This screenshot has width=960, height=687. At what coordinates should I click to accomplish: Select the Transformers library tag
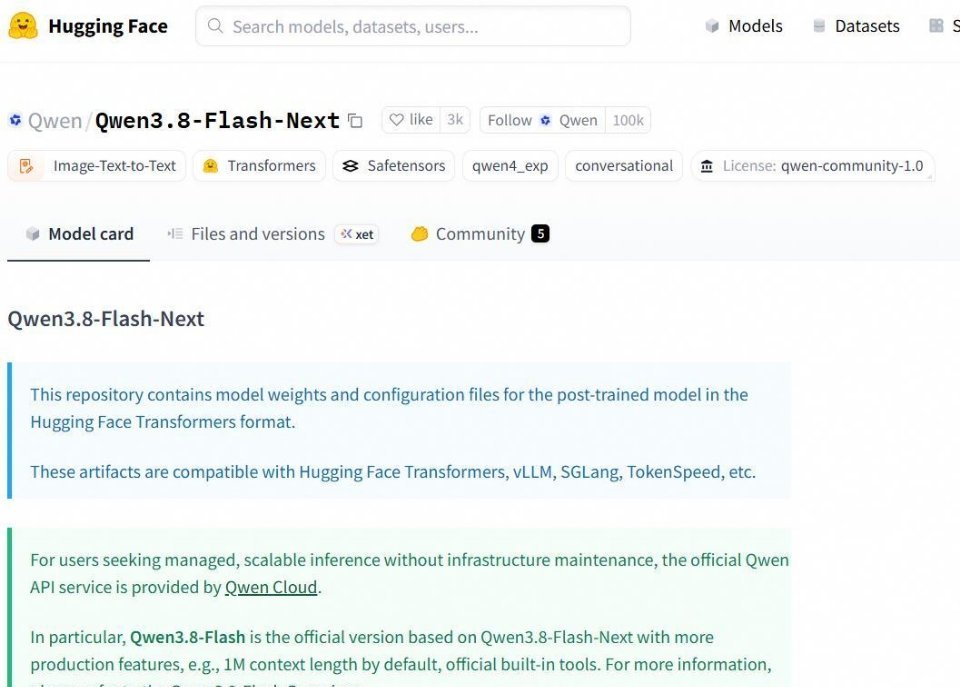click(x=259, y=166)
